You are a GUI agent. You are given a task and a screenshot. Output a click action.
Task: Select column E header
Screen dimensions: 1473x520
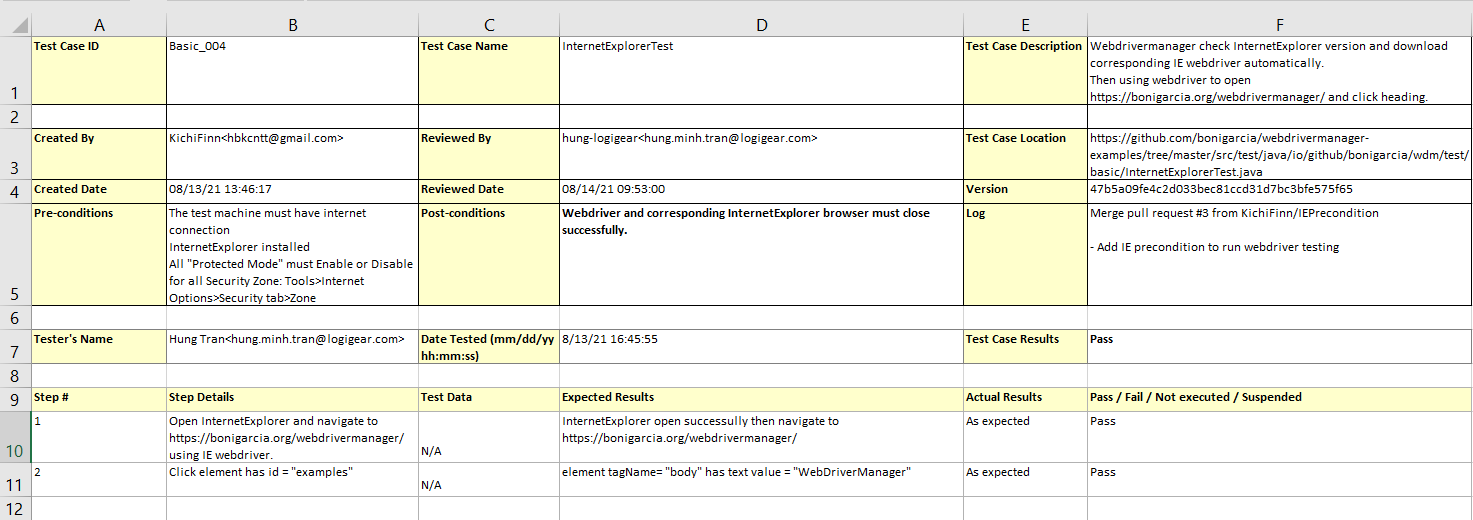coord(1025,26)
